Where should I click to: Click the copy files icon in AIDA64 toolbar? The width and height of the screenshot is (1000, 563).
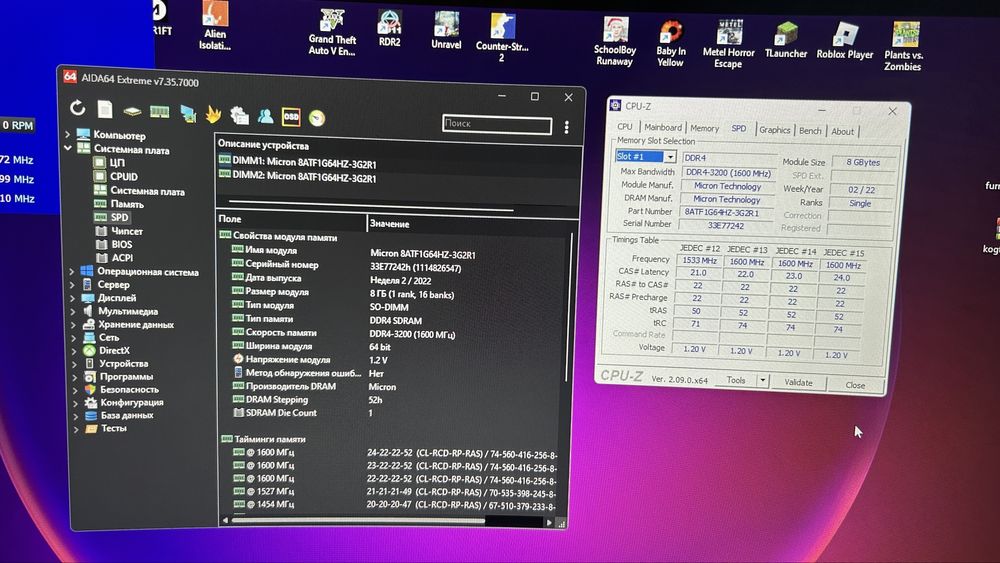coord(239,115)
